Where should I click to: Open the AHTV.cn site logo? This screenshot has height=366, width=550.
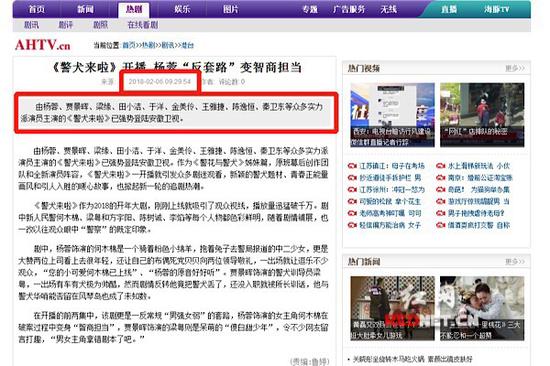click(42, 45)
